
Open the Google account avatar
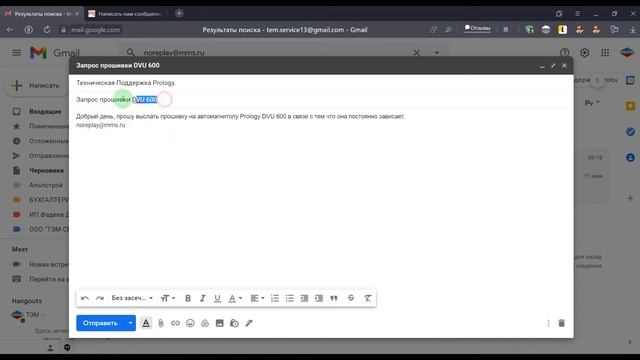click(627, 53)
